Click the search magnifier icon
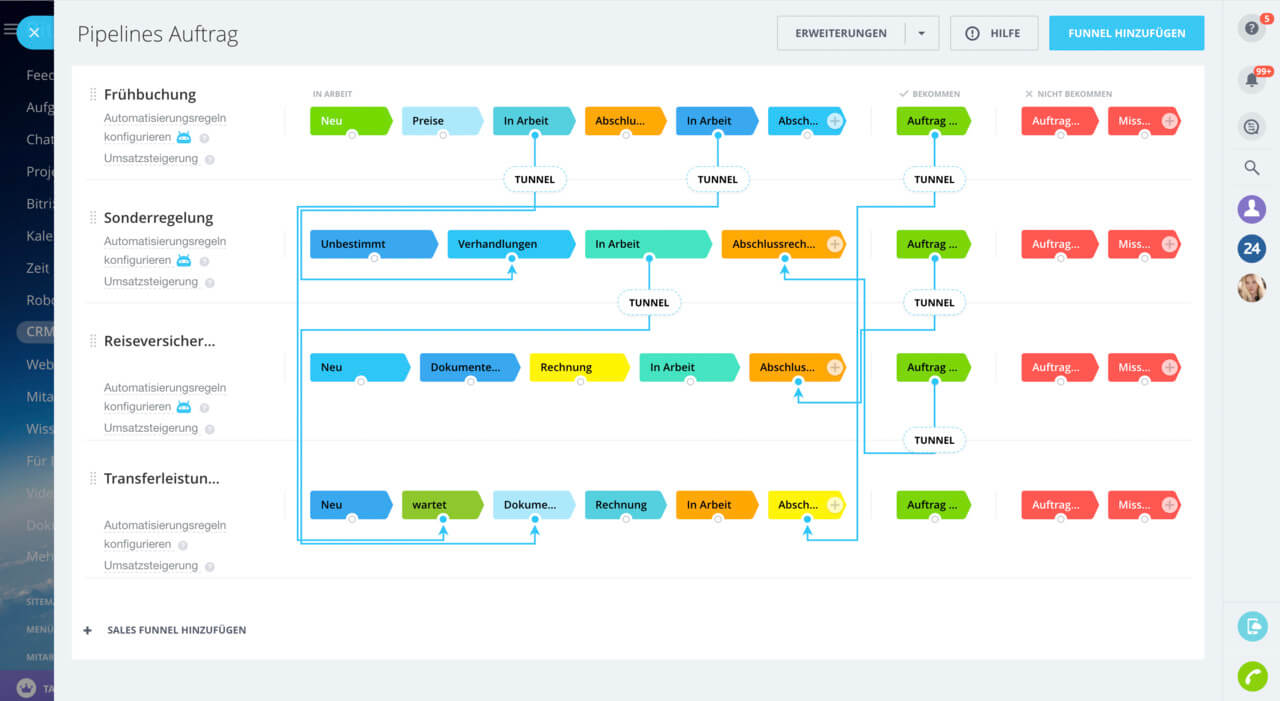Screen dimensions: 1280x701 1251,168
